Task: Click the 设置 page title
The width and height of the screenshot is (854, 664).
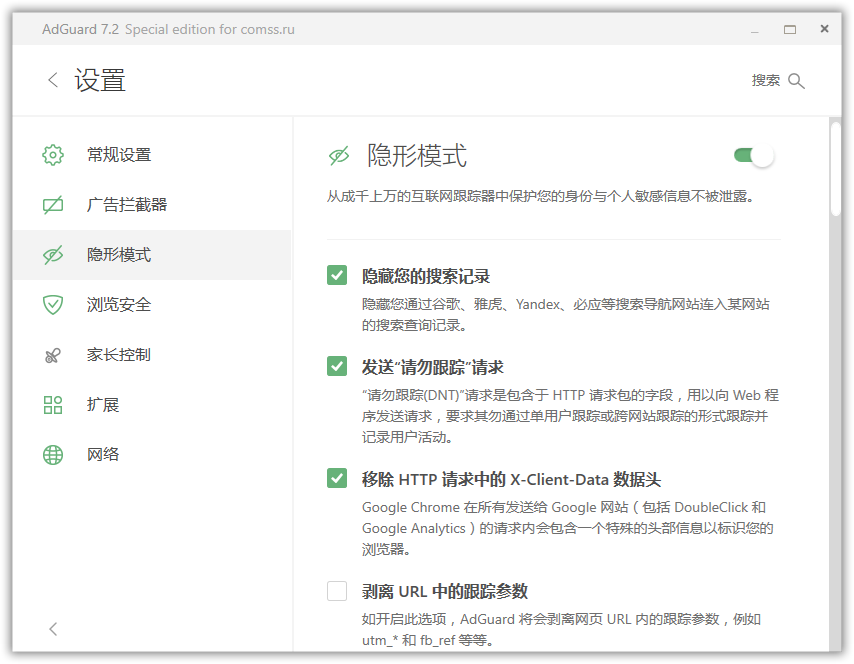Action: point(100,81)
